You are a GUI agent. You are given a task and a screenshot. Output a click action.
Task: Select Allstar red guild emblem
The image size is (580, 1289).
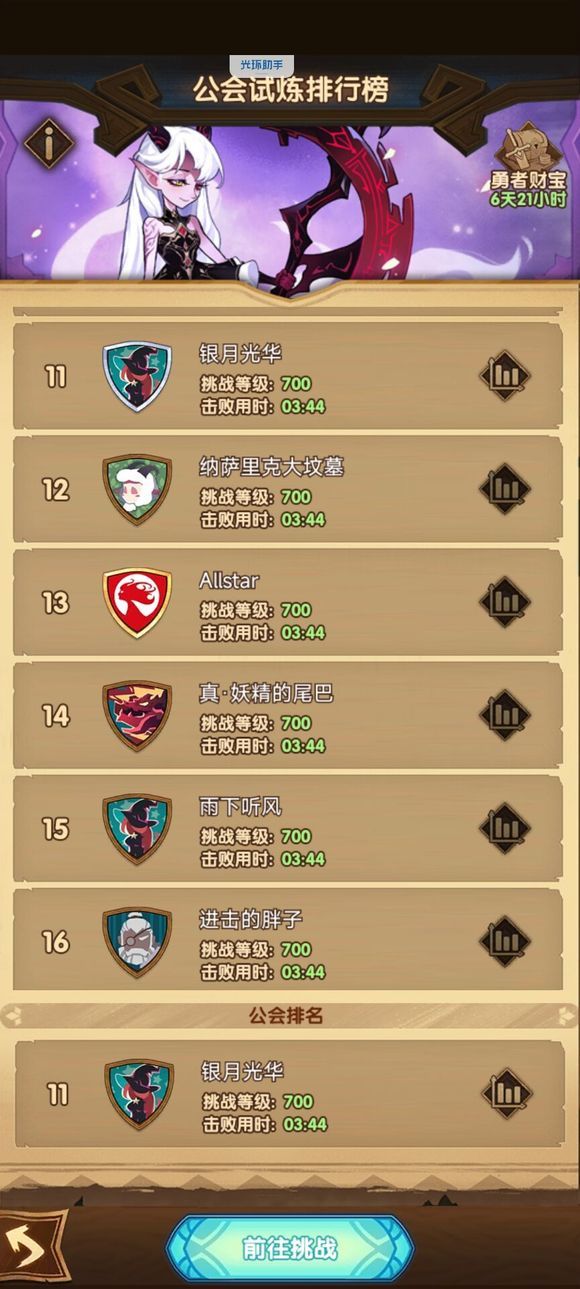(138, 602)
